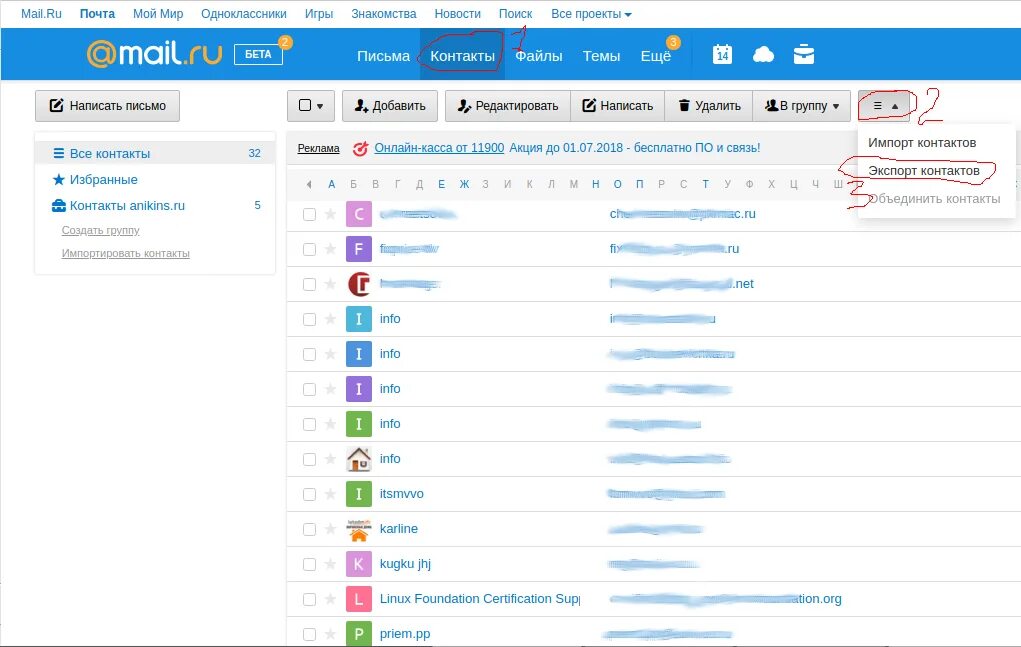Star the kugku jhj contact
Viewport: 1021px width, 647px height.
pyautogui.click(x=330, y=564)
